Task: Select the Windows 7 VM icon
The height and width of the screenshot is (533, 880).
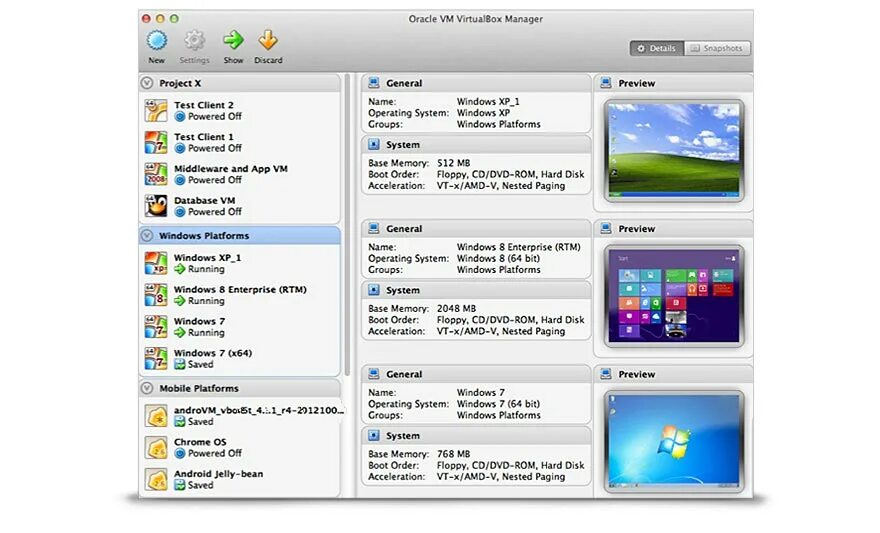Action: point(156,327)
